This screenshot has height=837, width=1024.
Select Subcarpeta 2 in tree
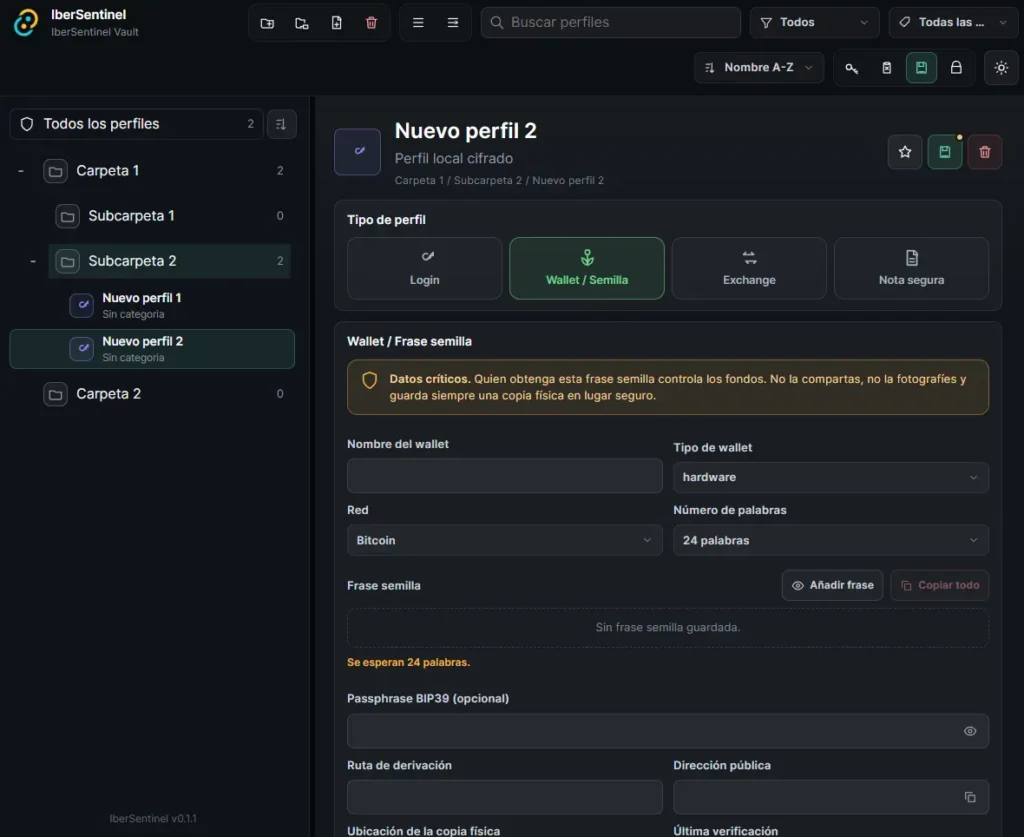point(170,261)
